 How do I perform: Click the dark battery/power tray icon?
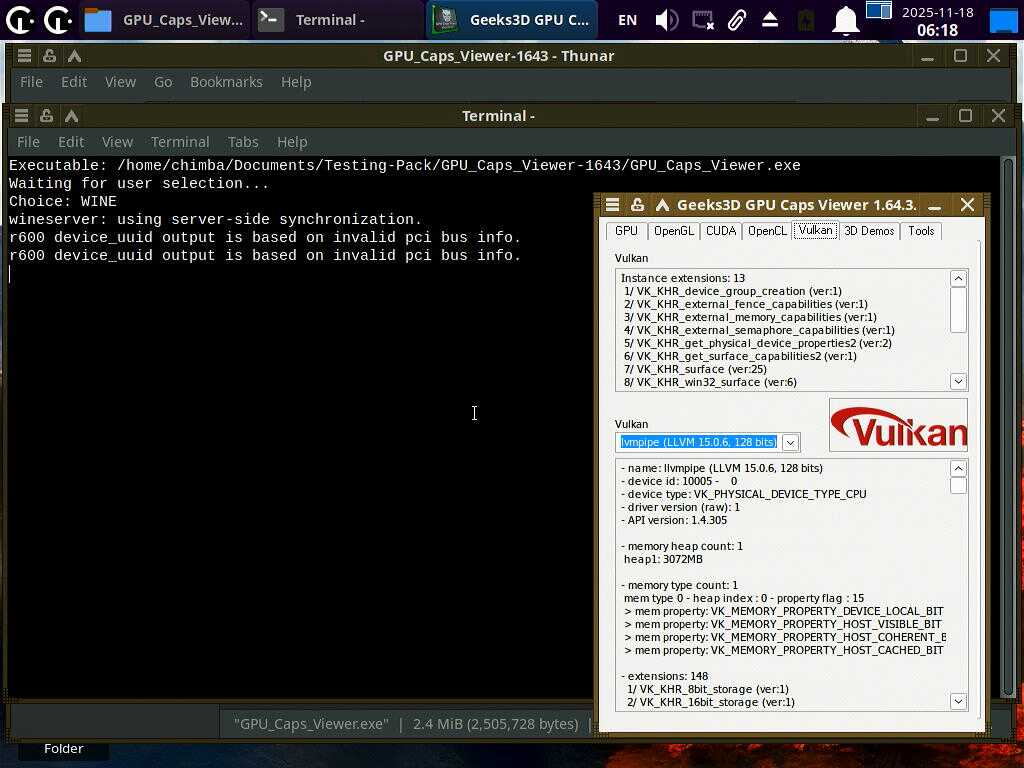(x=806, y=20)
